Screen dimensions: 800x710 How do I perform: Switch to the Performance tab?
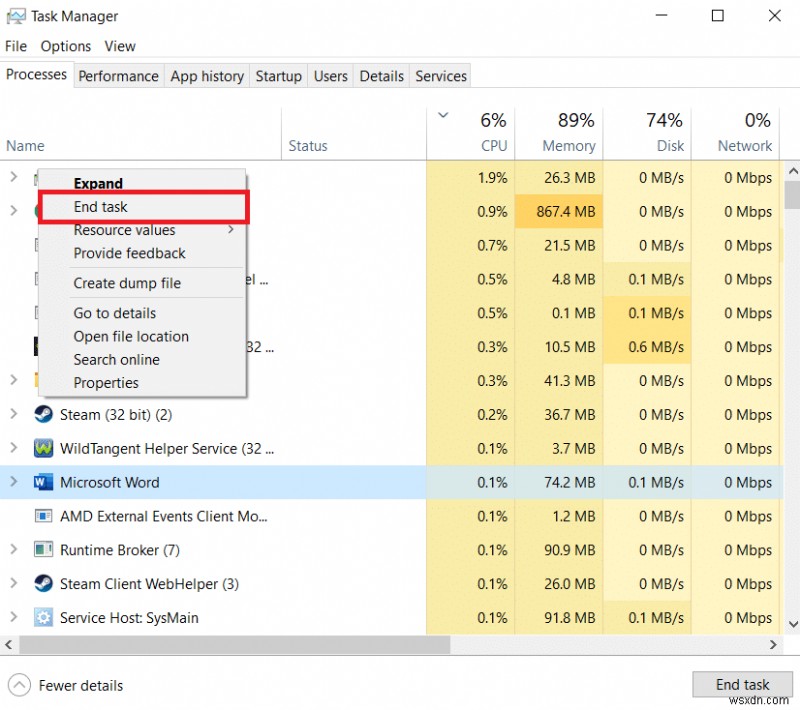click(x=118, y=75)
